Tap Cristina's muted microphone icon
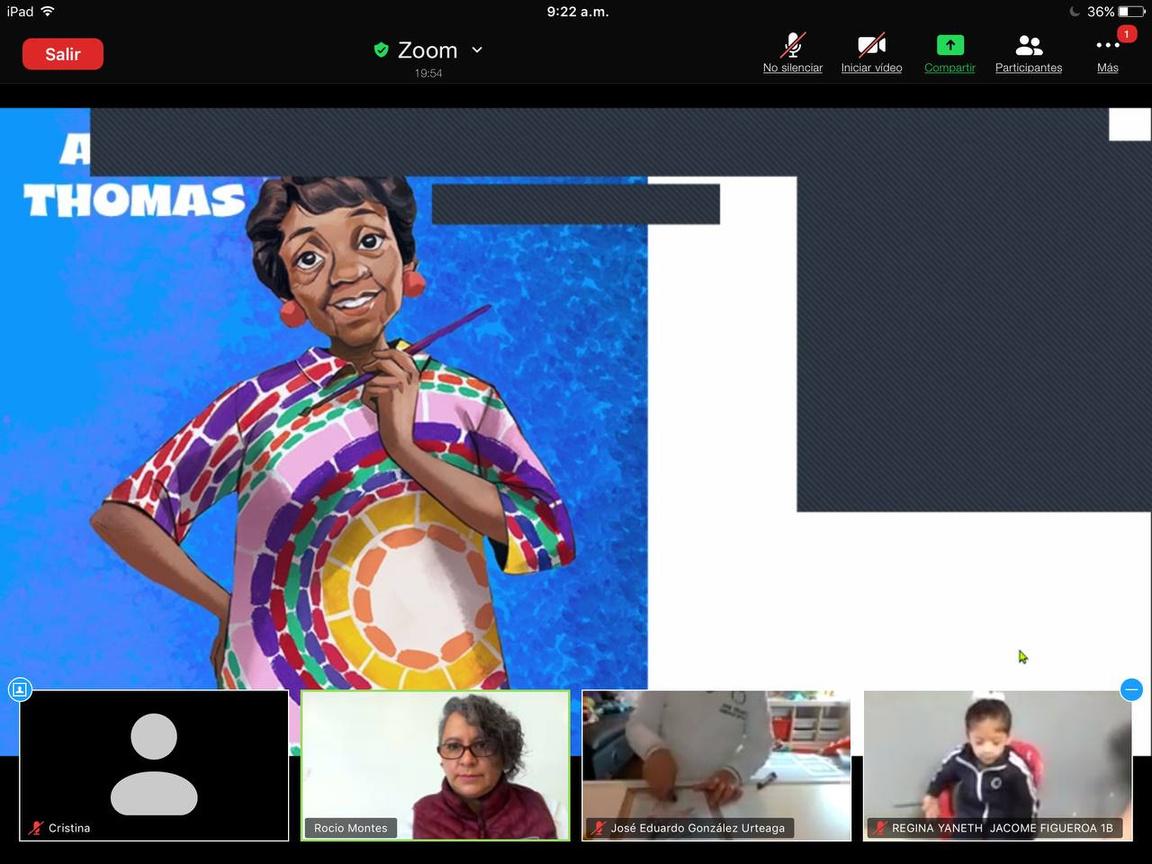Viewport: 1152px width, 864px height. (x=35, y=828)
